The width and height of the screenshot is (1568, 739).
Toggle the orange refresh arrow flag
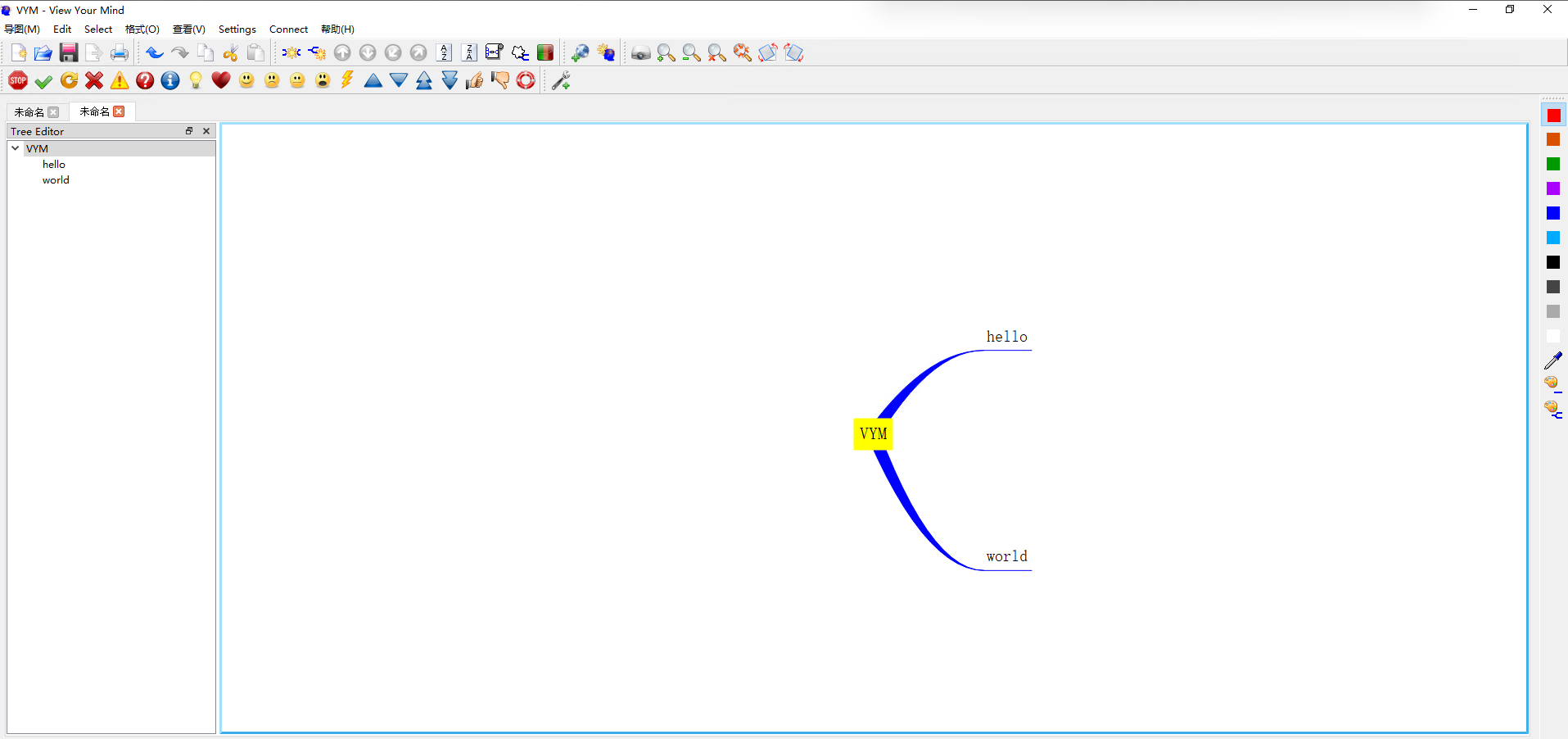(x=69, y=80)
